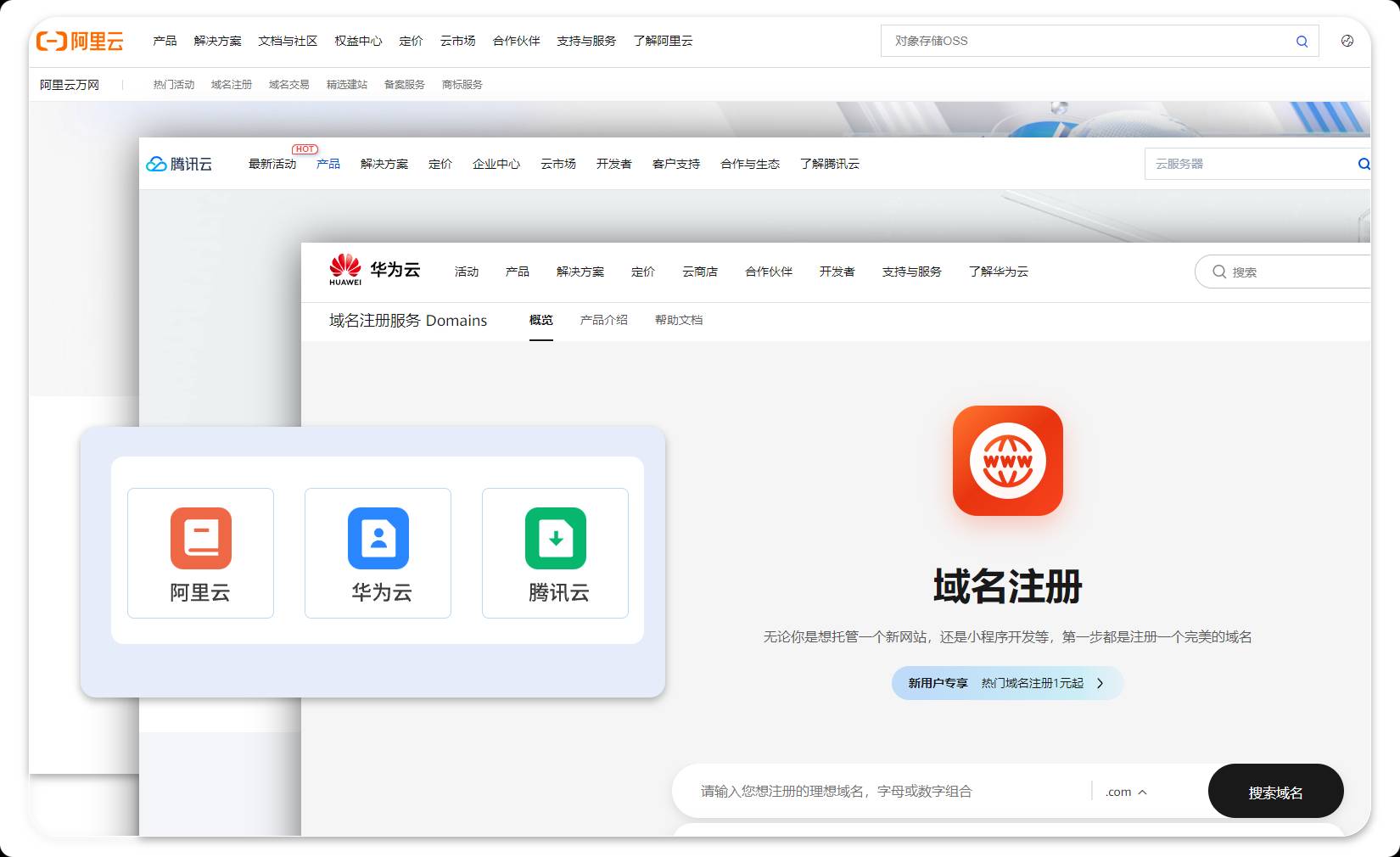Open 产品 with HOT badge in Tencent Cloud
This screenshot has height=857, width=1400.
[x=328, y=164]
